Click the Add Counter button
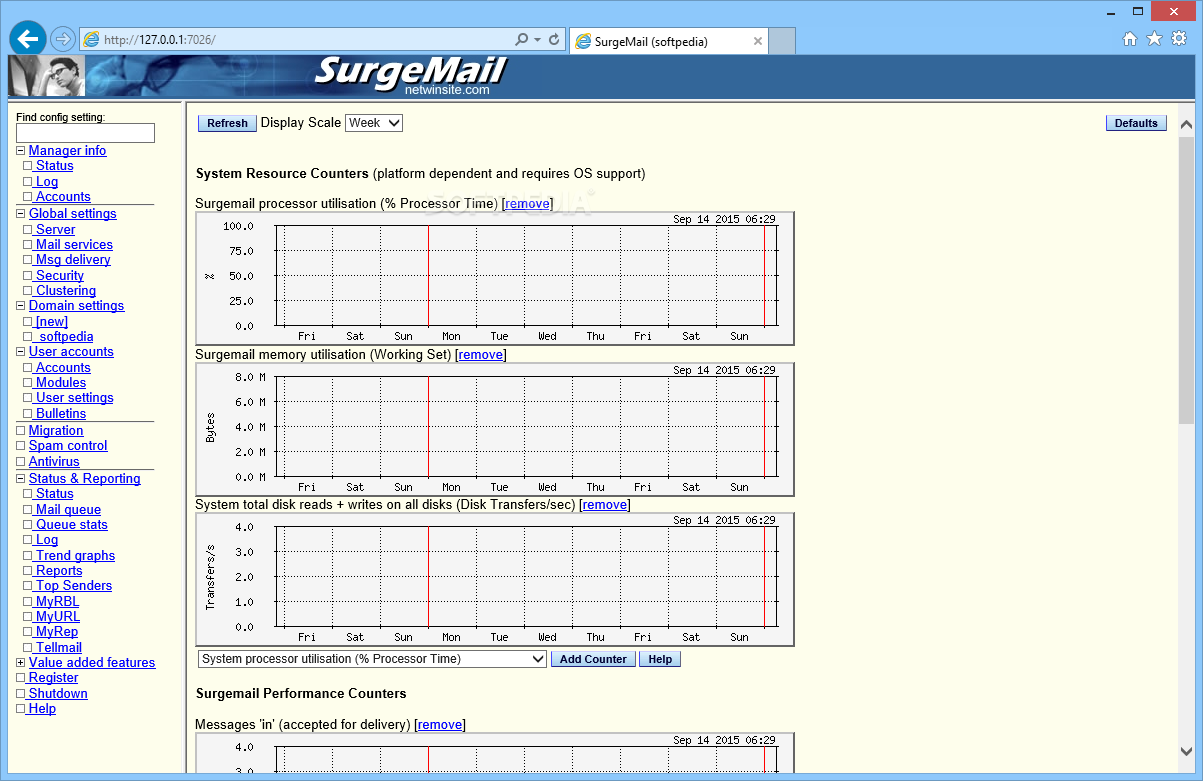Image resolution: width=1203 pixels, height=781 pixels. coord(593,659)
